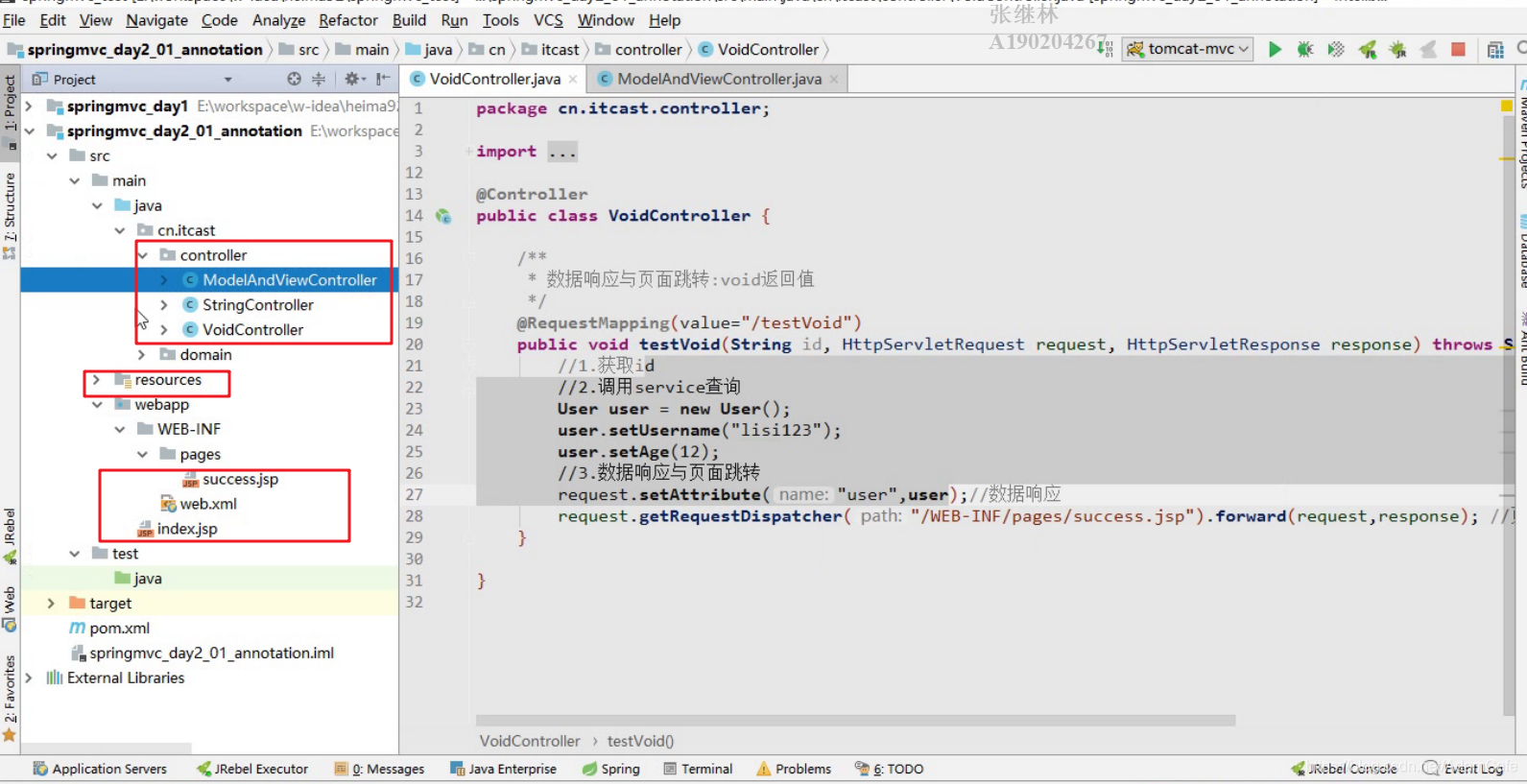Collapse all in Project panel
Image resolution: width=1527 pixels, height=784 pixels.
click(x=319, y=79)
